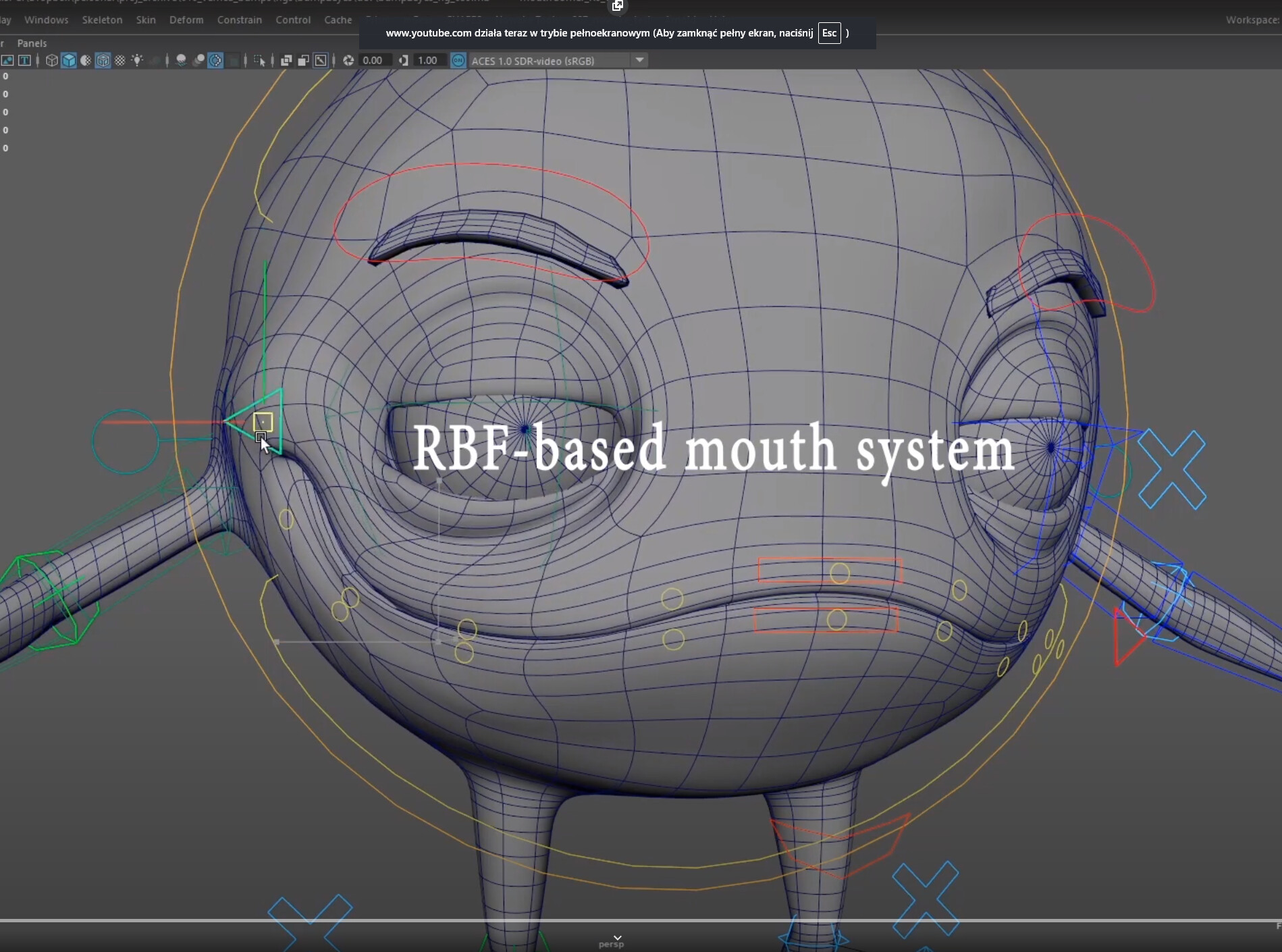Click the gamma 1.00 input field
The image size is (1282, 952).
(x=427, y=60)
